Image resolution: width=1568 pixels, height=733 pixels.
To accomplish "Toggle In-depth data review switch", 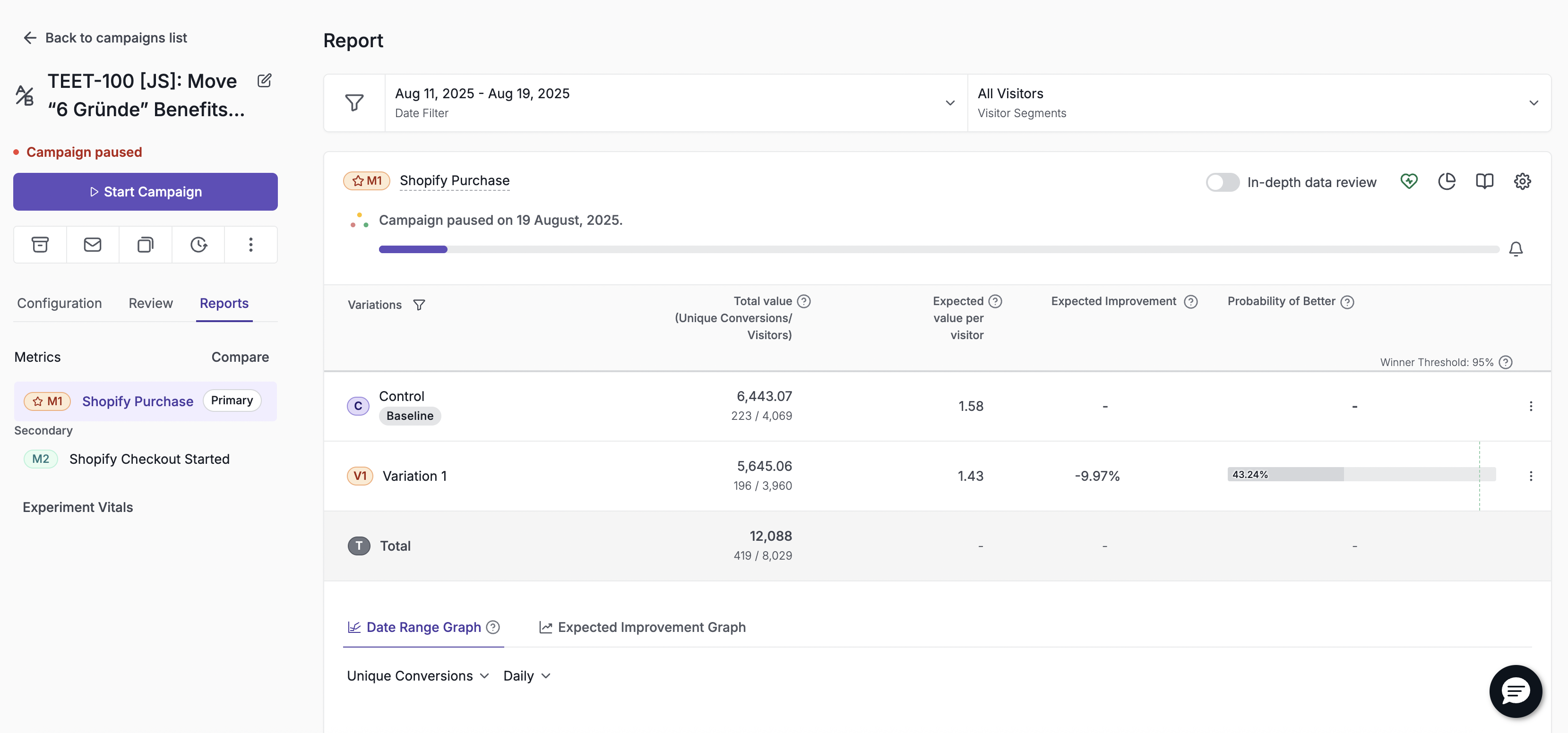I will point(1222,182).
